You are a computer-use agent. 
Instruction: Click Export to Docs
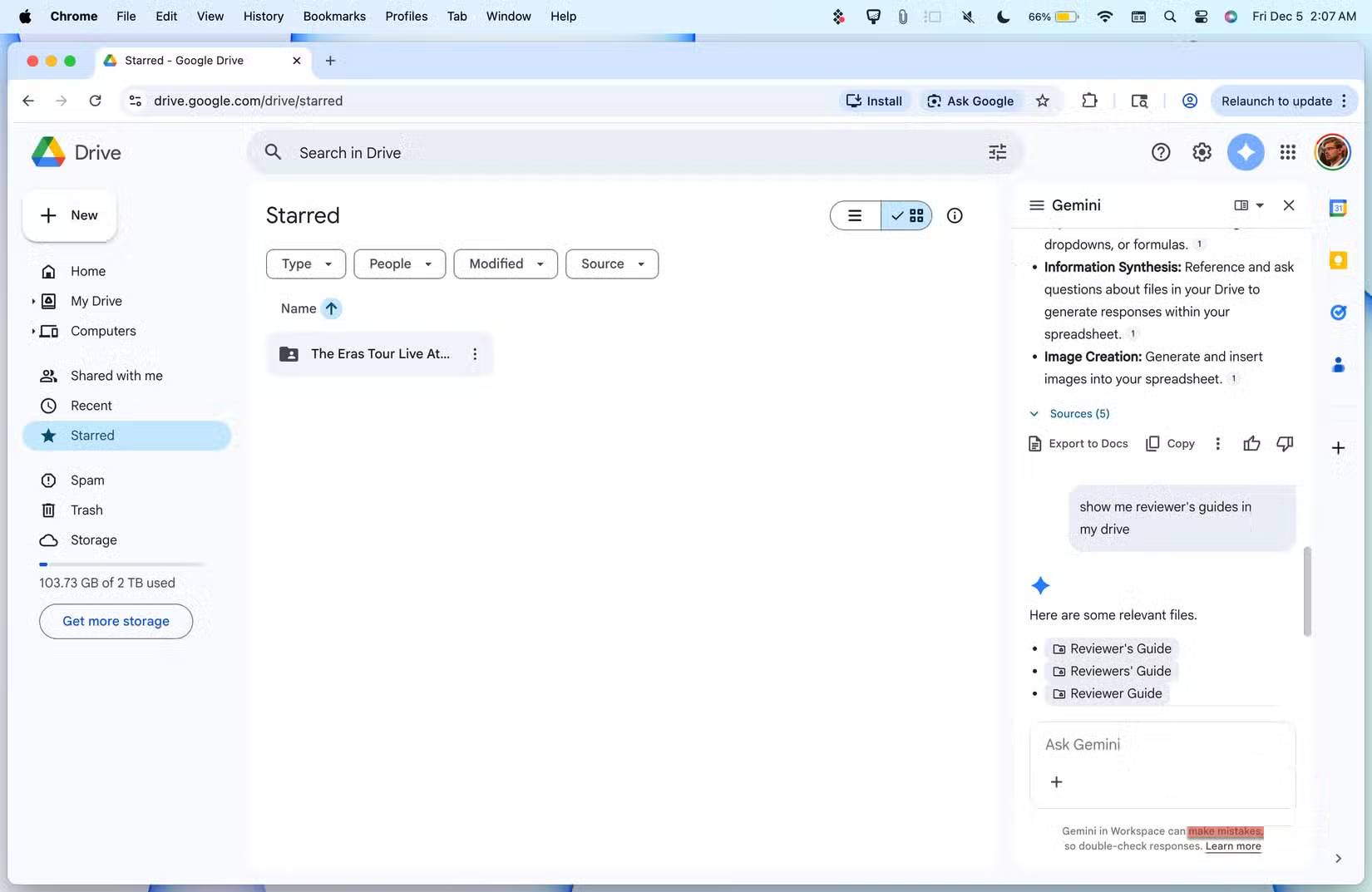point(1078,444)
